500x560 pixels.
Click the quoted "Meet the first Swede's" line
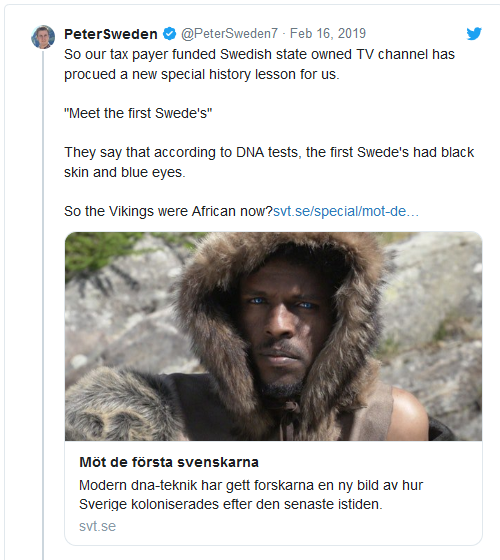point(138,113)
